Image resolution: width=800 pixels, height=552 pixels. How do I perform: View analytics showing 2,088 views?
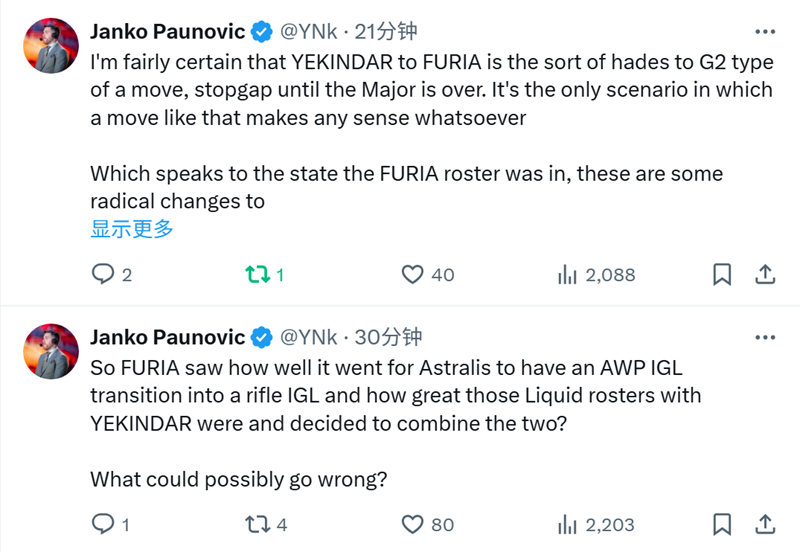(568, 274)
